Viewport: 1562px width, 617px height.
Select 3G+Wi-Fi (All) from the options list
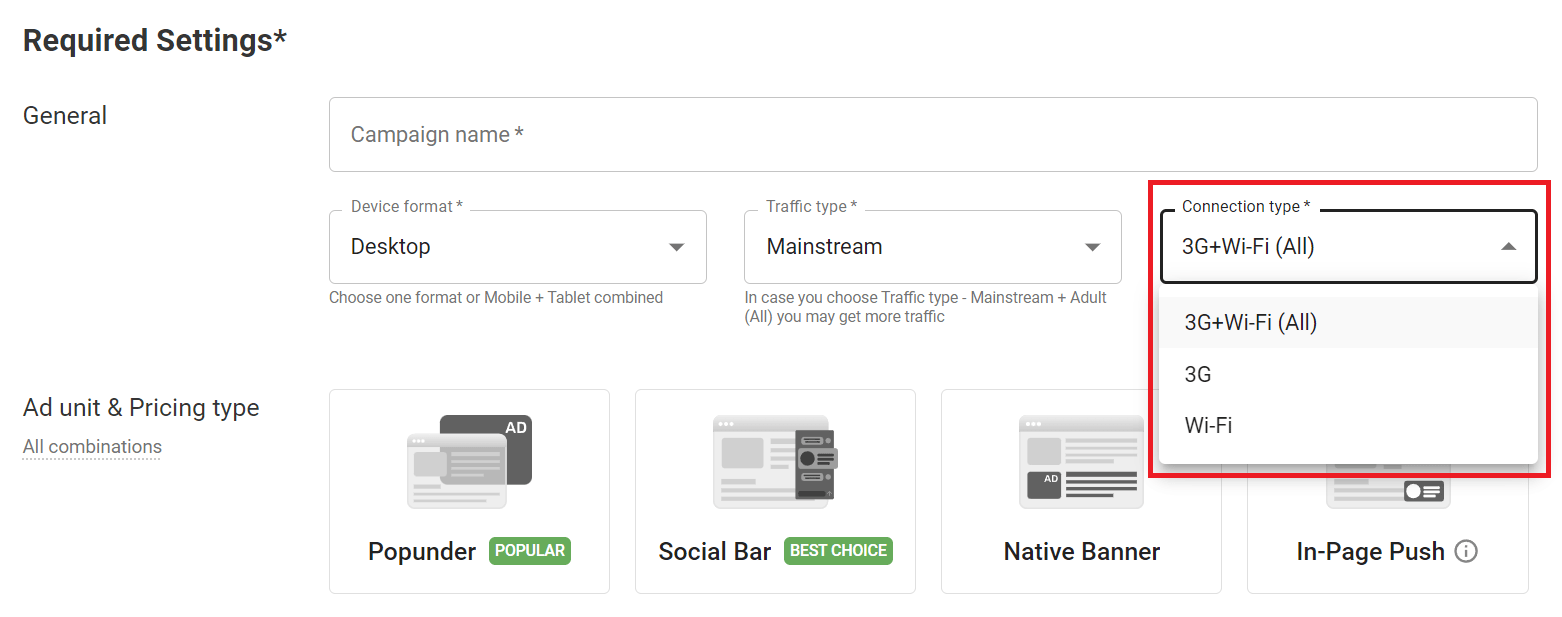coord(1250,323)
